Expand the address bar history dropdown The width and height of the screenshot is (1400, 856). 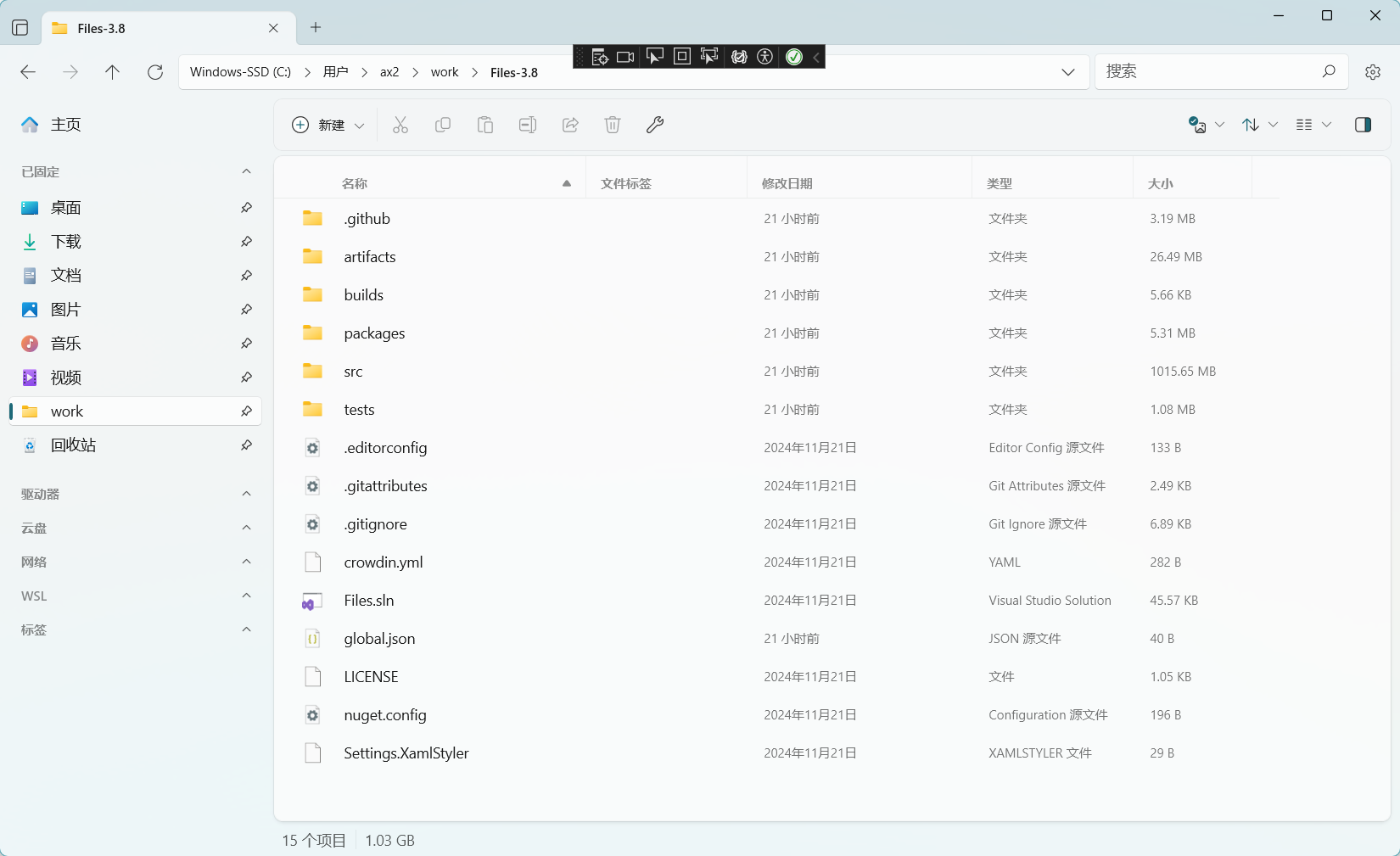coord(1068,72)
